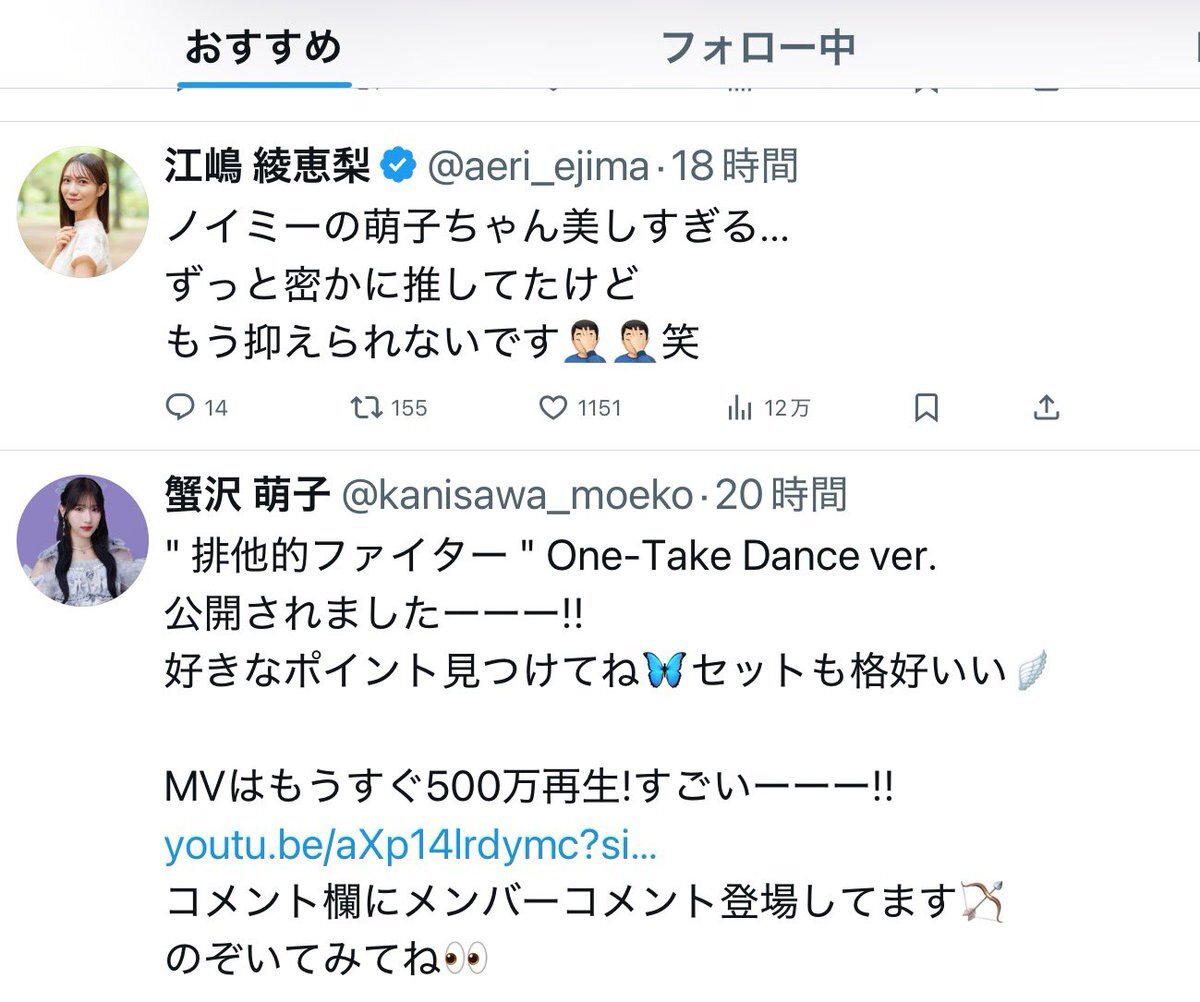Open replies on 江嶋 綾恵梨's tweet
The height and width of the screenshot is (1002, 1200).
[x=196, y=408]
